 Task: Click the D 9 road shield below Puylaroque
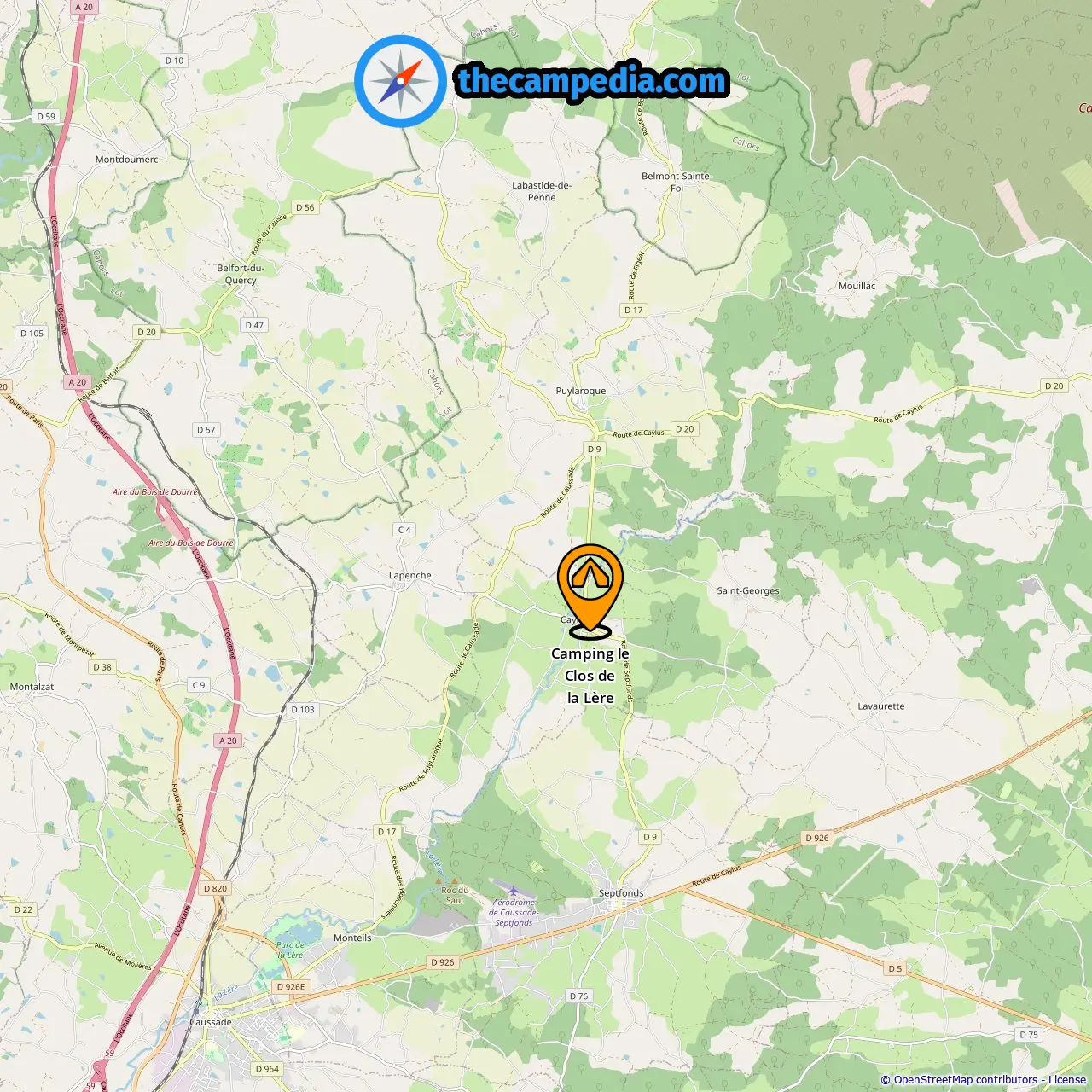(595, 449)
